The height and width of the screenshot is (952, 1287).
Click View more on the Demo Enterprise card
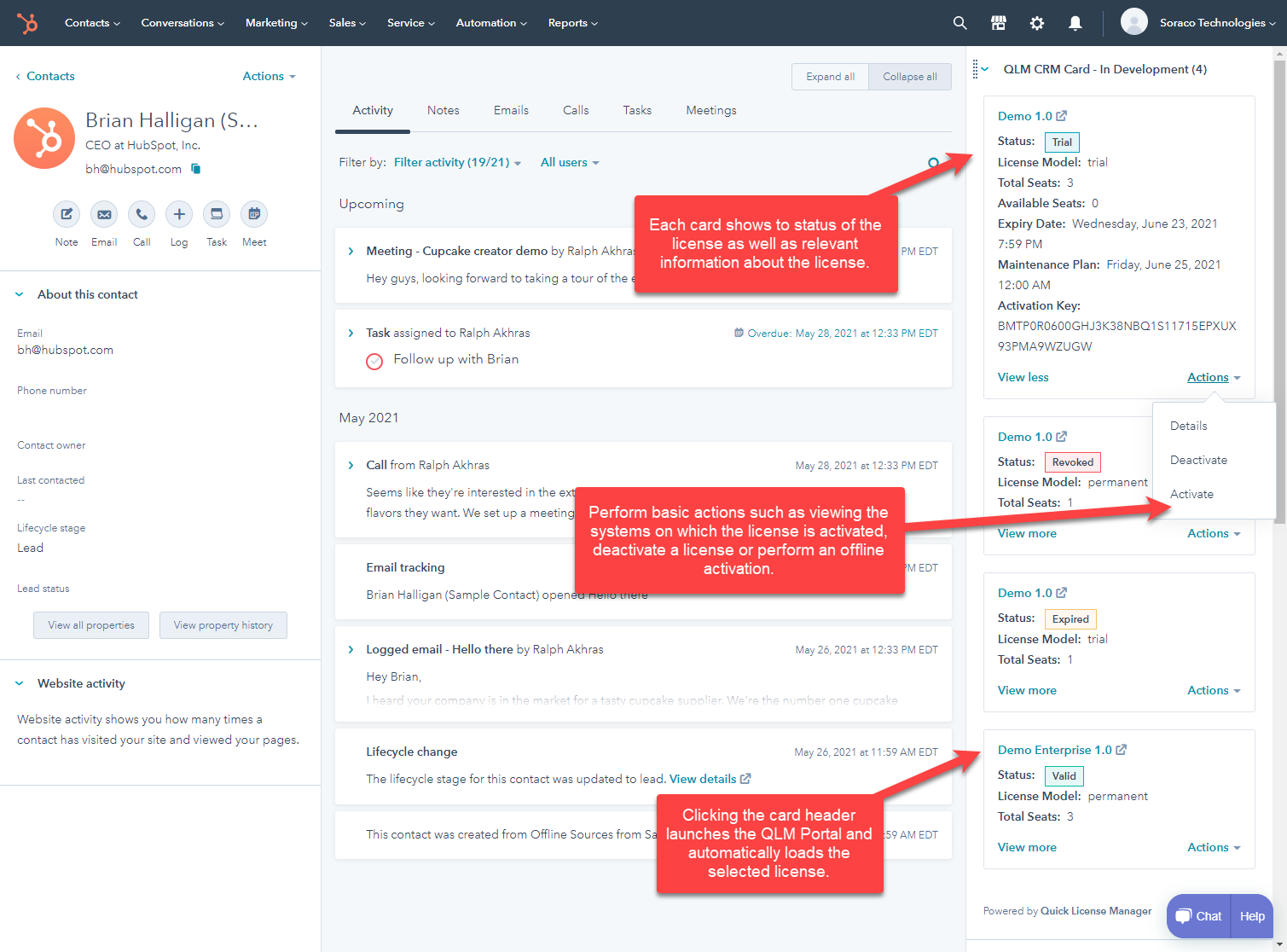pyautogui.click(x=1027, y=847)
